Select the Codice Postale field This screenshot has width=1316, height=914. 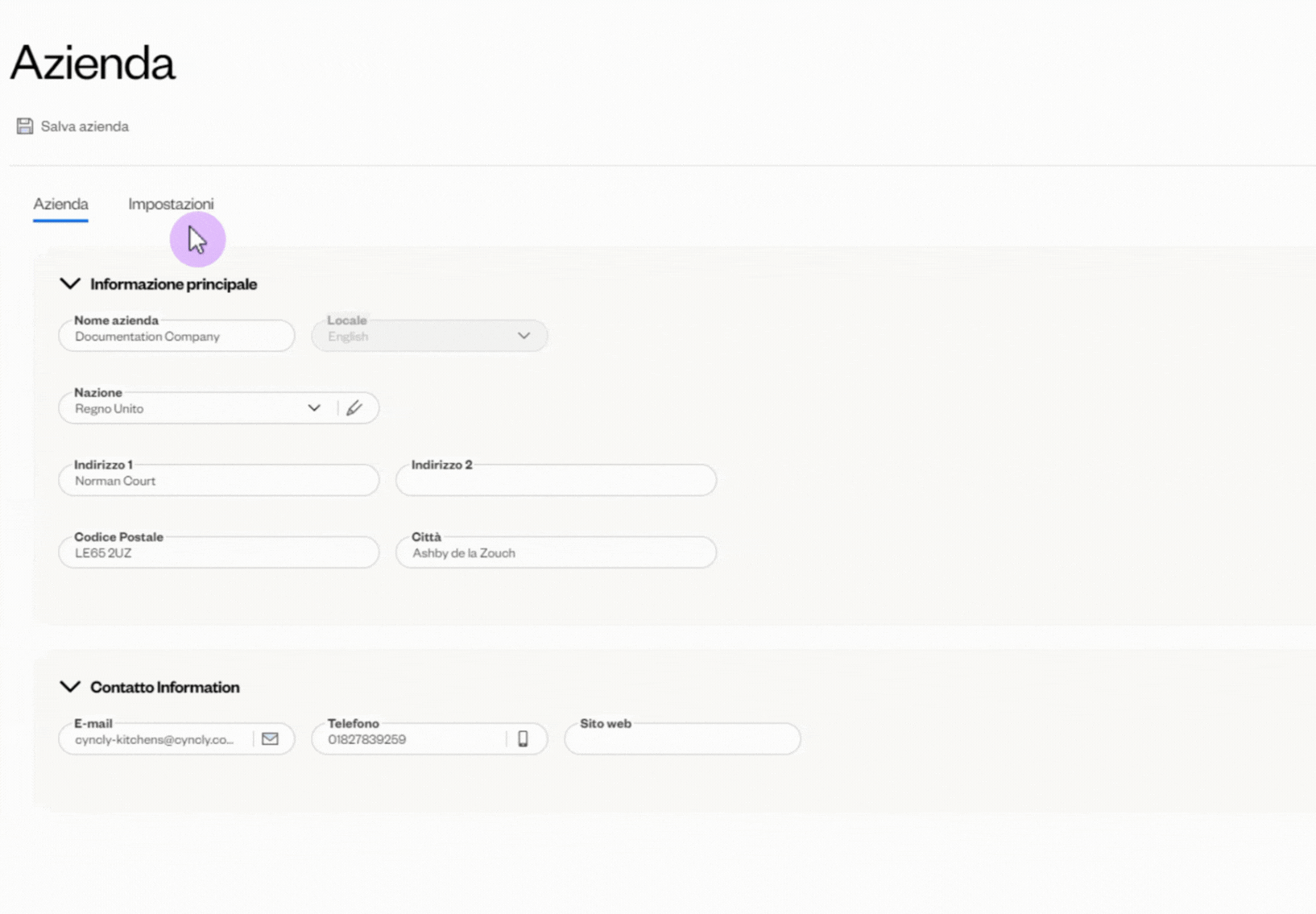click(x=218, y=553)
